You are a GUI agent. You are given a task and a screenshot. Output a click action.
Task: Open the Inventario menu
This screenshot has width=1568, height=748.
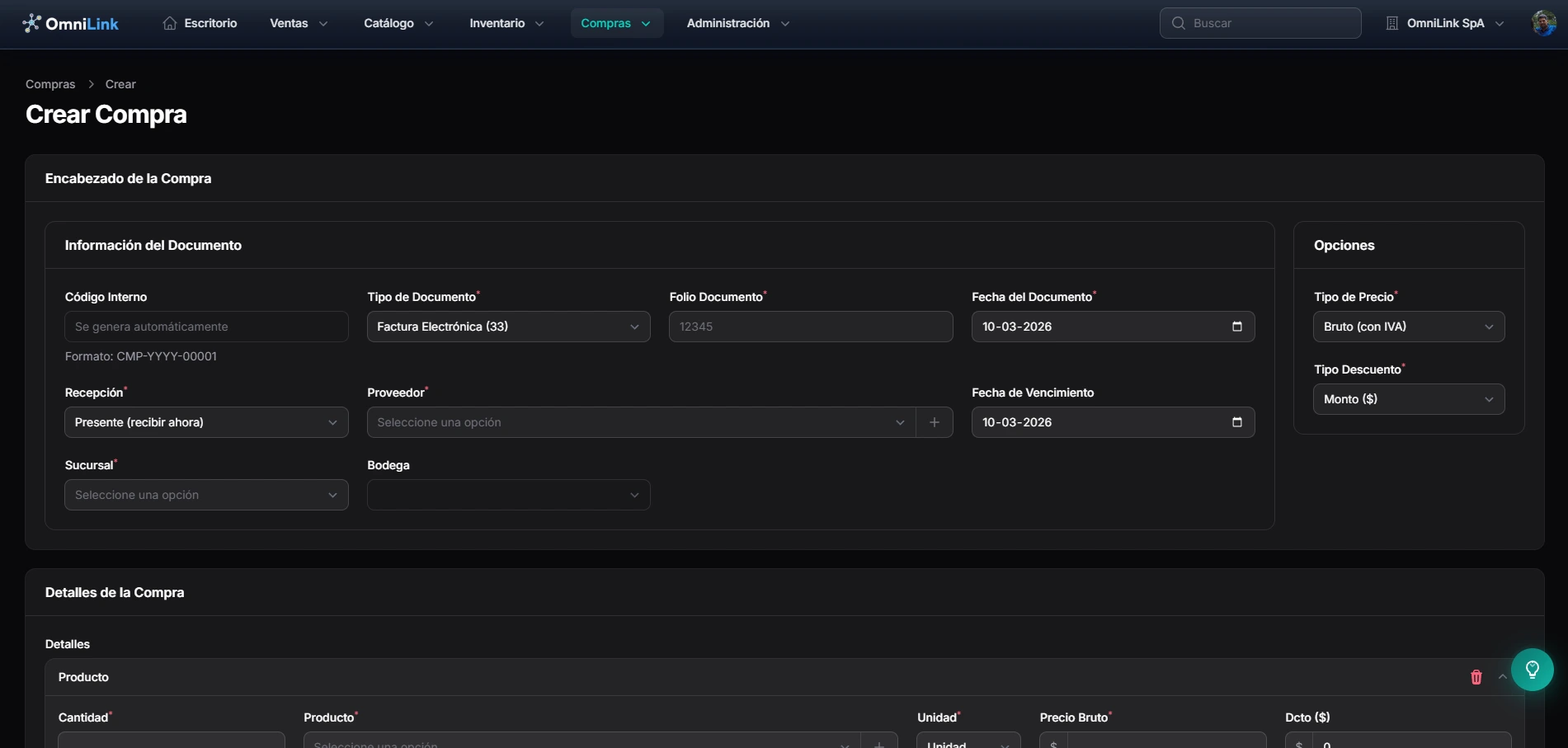[506, 23]
